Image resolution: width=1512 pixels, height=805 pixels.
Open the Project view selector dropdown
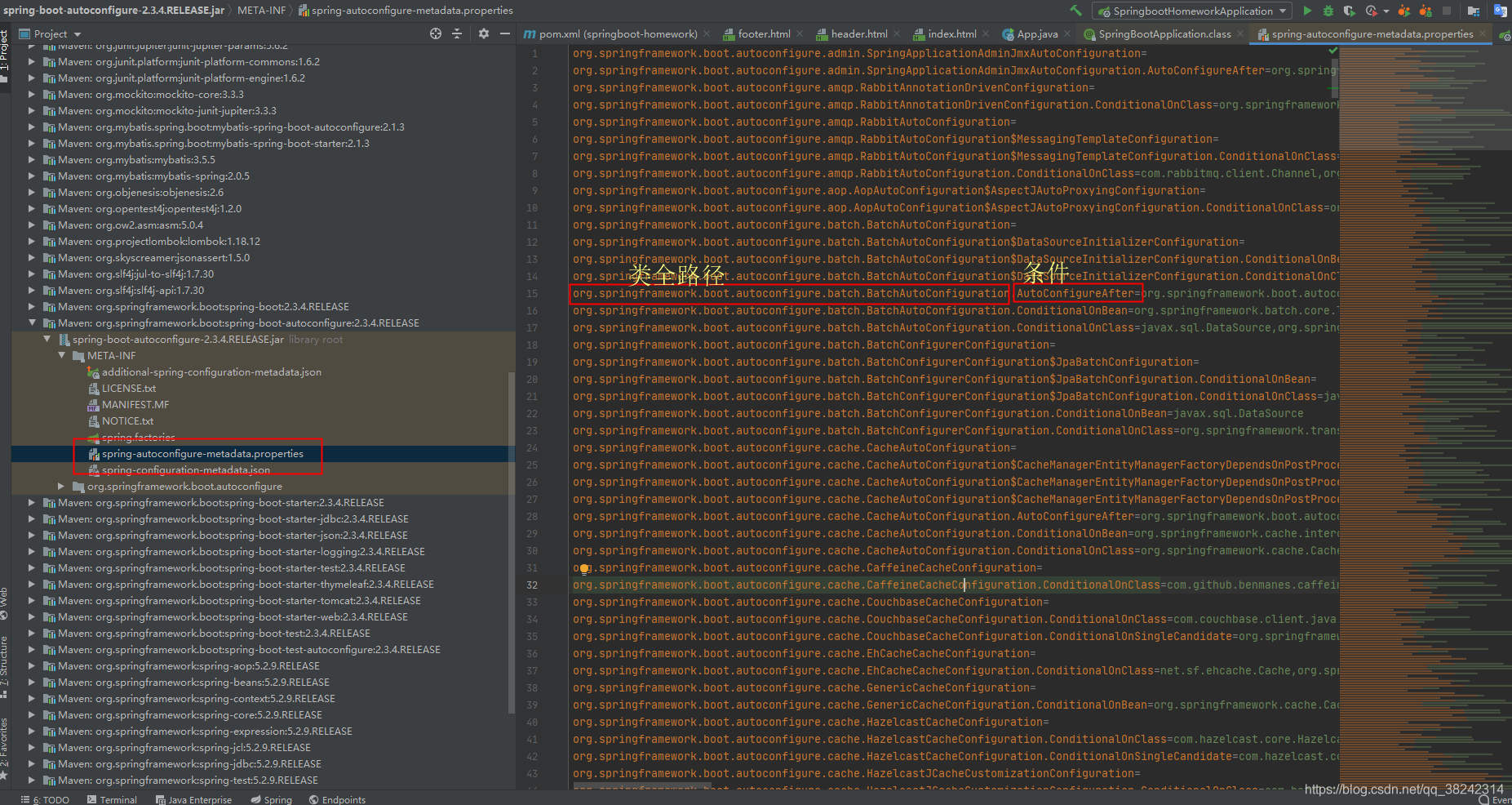coord(50,33)
